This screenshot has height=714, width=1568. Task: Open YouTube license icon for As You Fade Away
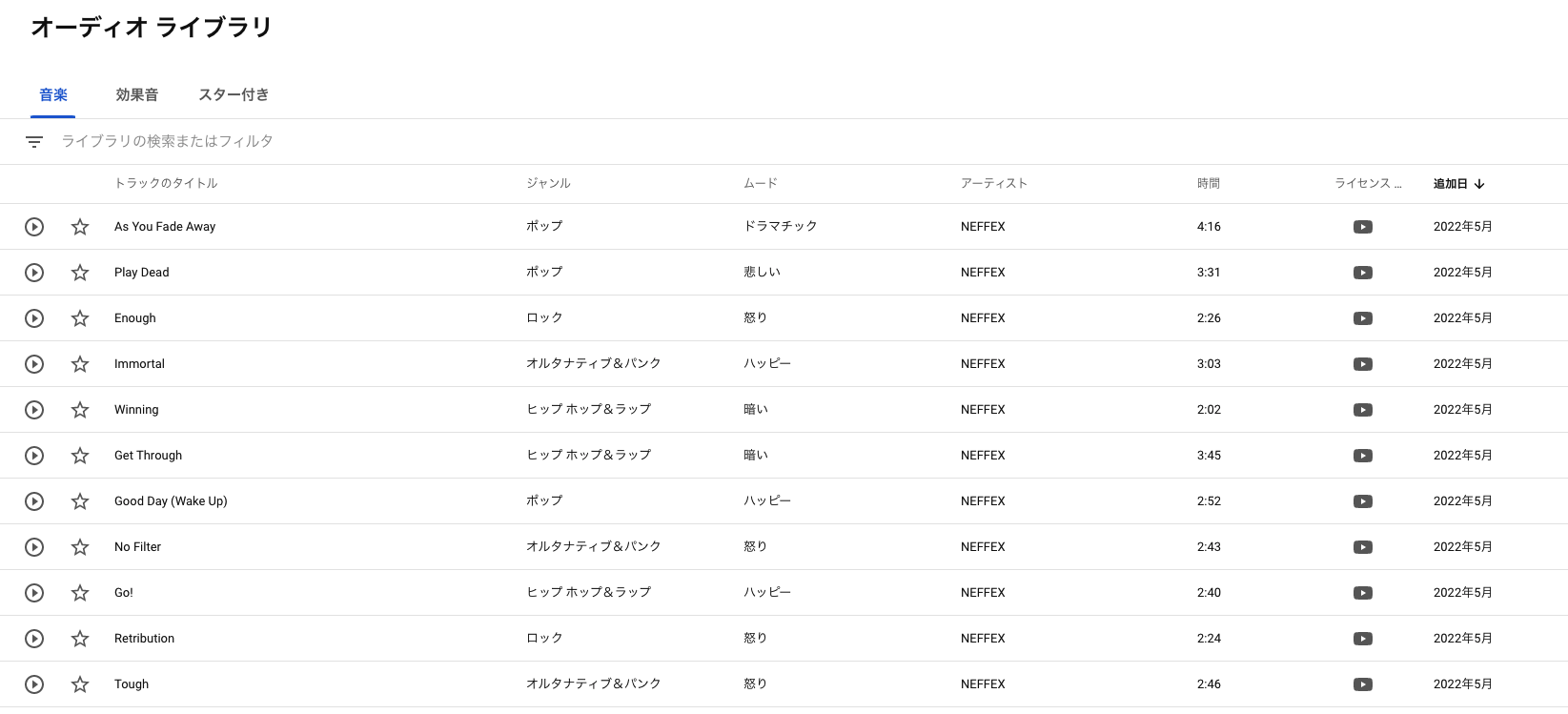[1363, 227]
